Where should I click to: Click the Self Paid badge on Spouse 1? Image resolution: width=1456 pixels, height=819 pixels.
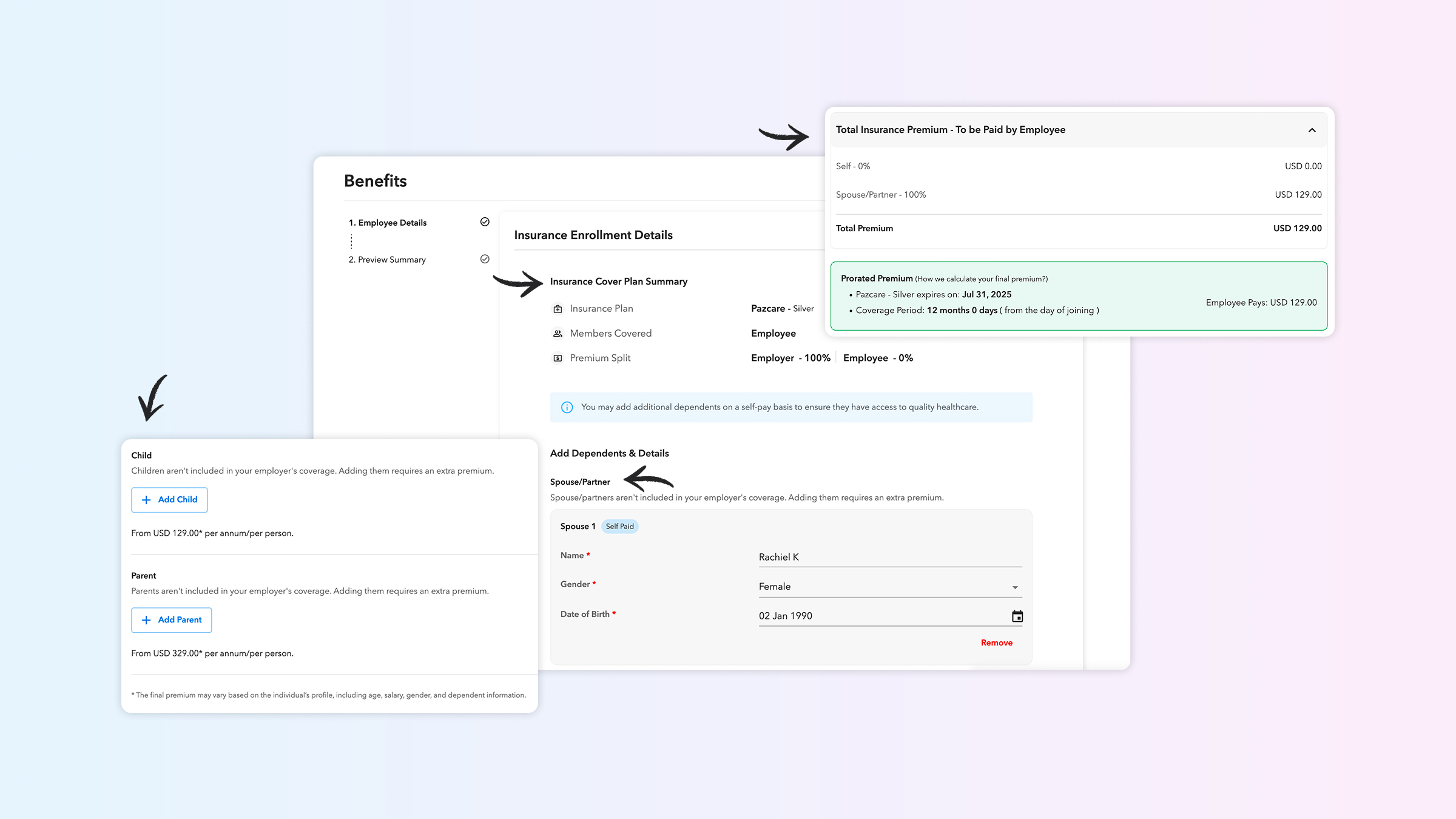(619, 527)
